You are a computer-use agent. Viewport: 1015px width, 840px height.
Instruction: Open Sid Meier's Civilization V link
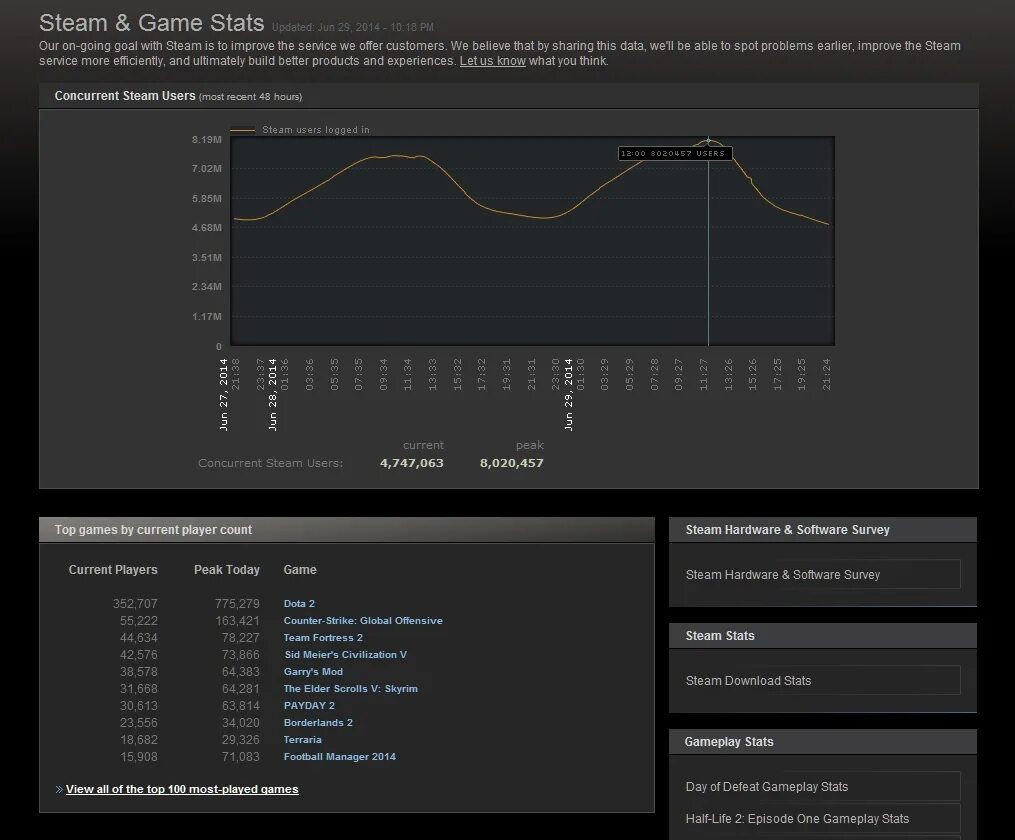coord(346,654)
